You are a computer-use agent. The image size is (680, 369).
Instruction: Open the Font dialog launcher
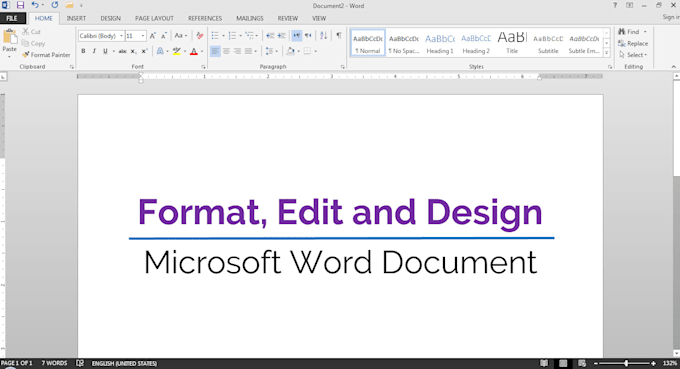[203, 67]
